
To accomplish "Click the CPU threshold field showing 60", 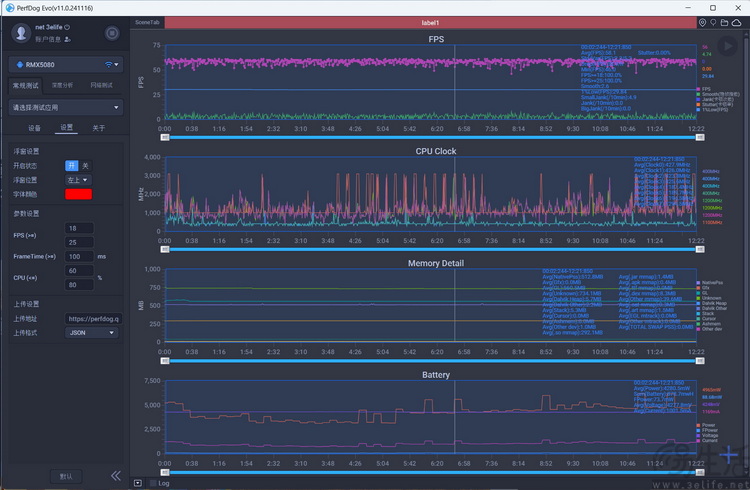I will [x=79, y=271].
